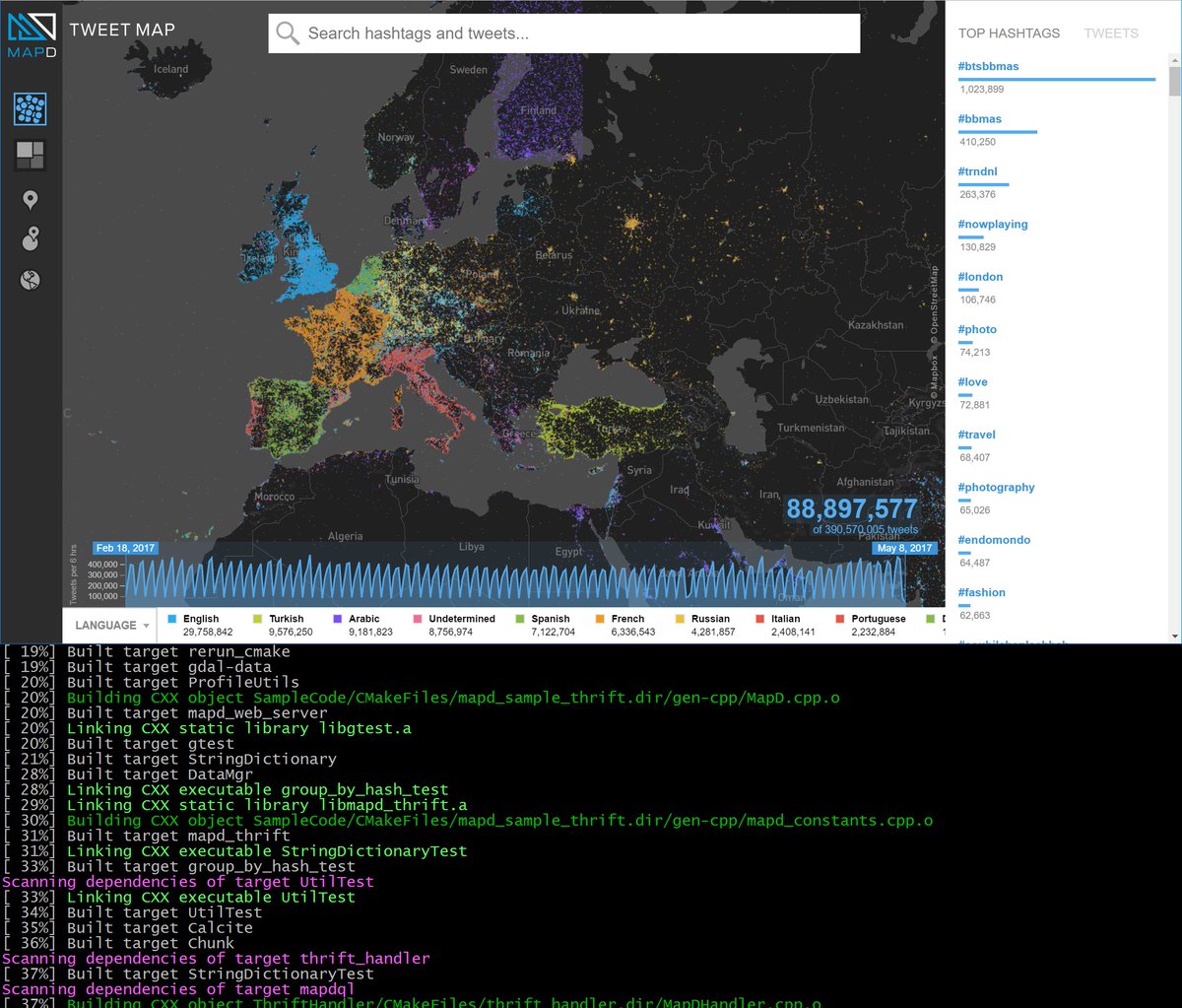Select the #photography hashtag
The height and width of the screenshot is (1008, 1182).
997,488
